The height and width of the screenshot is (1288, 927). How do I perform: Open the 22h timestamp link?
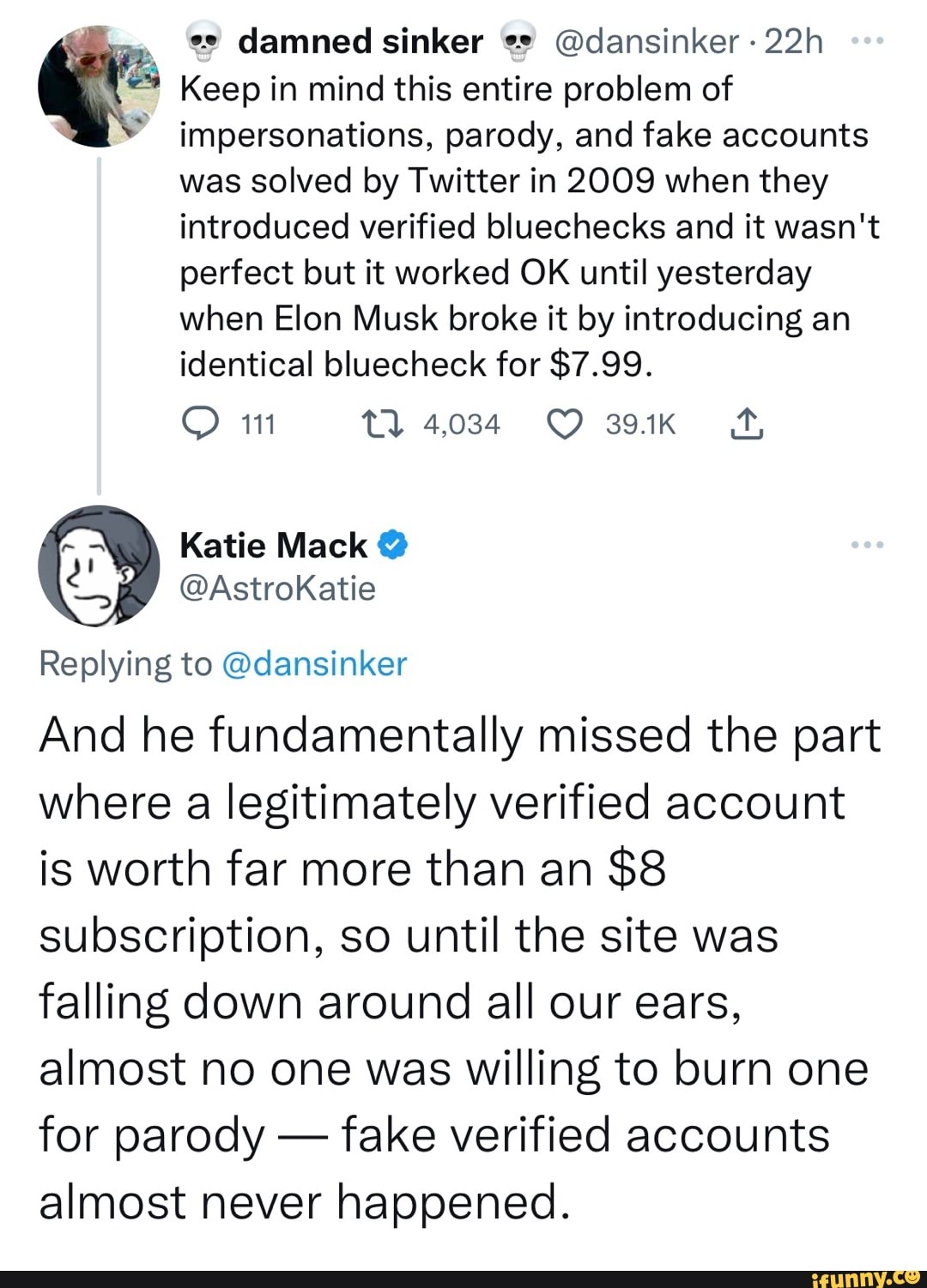[793, 41]
